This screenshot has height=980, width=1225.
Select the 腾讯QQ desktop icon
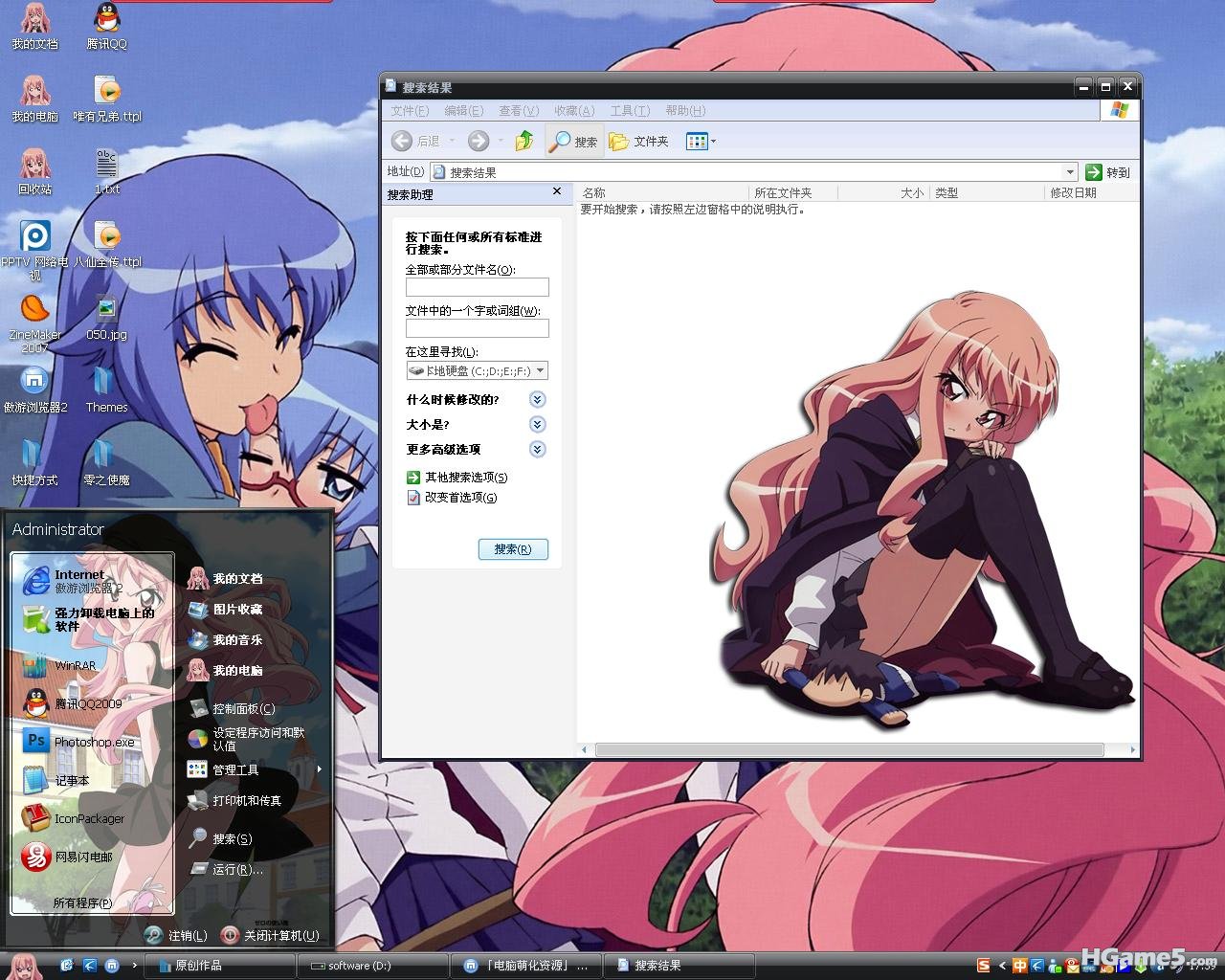pyautogui.click(x=107, y=26)
